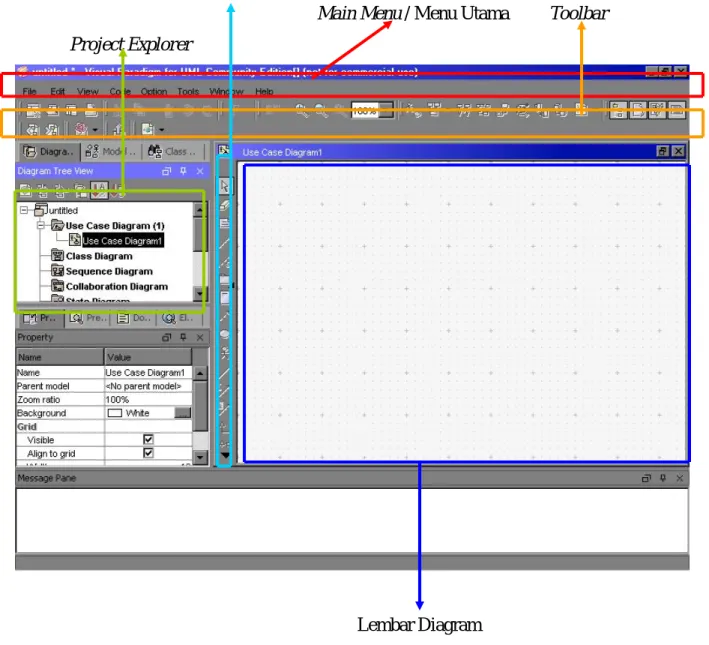Screen dimensions: 709x645
Task: Click Property table scrollbar up arrow
Action: pos(199,373)
